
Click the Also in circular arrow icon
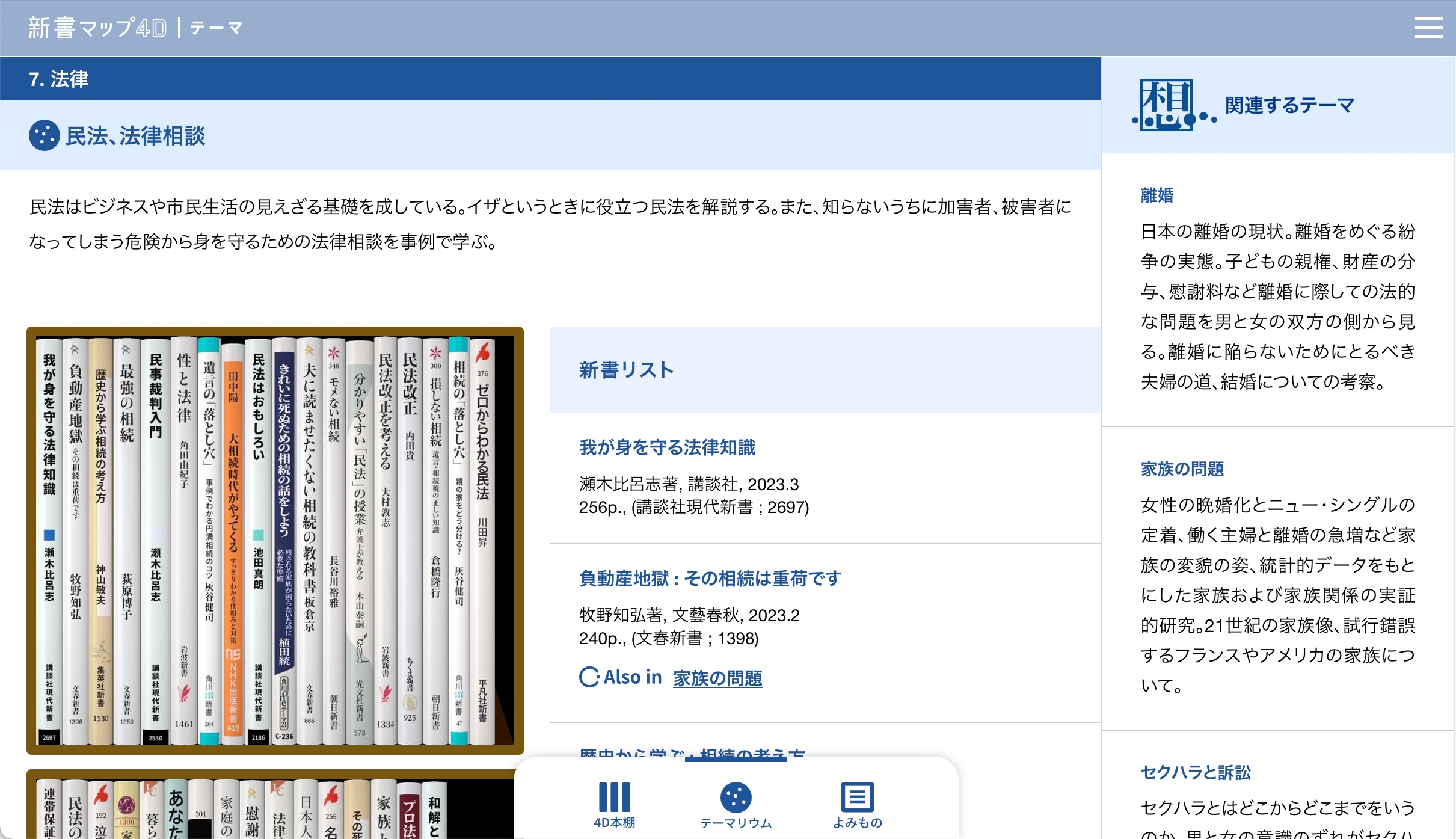click(589, 677)
